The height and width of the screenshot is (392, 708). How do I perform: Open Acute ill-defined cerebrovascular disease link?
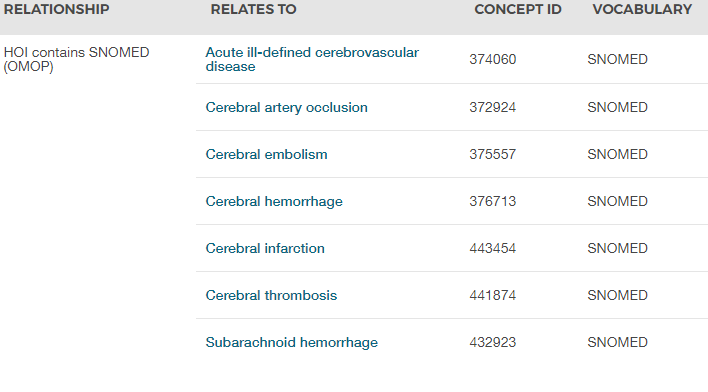click(312, 59)
